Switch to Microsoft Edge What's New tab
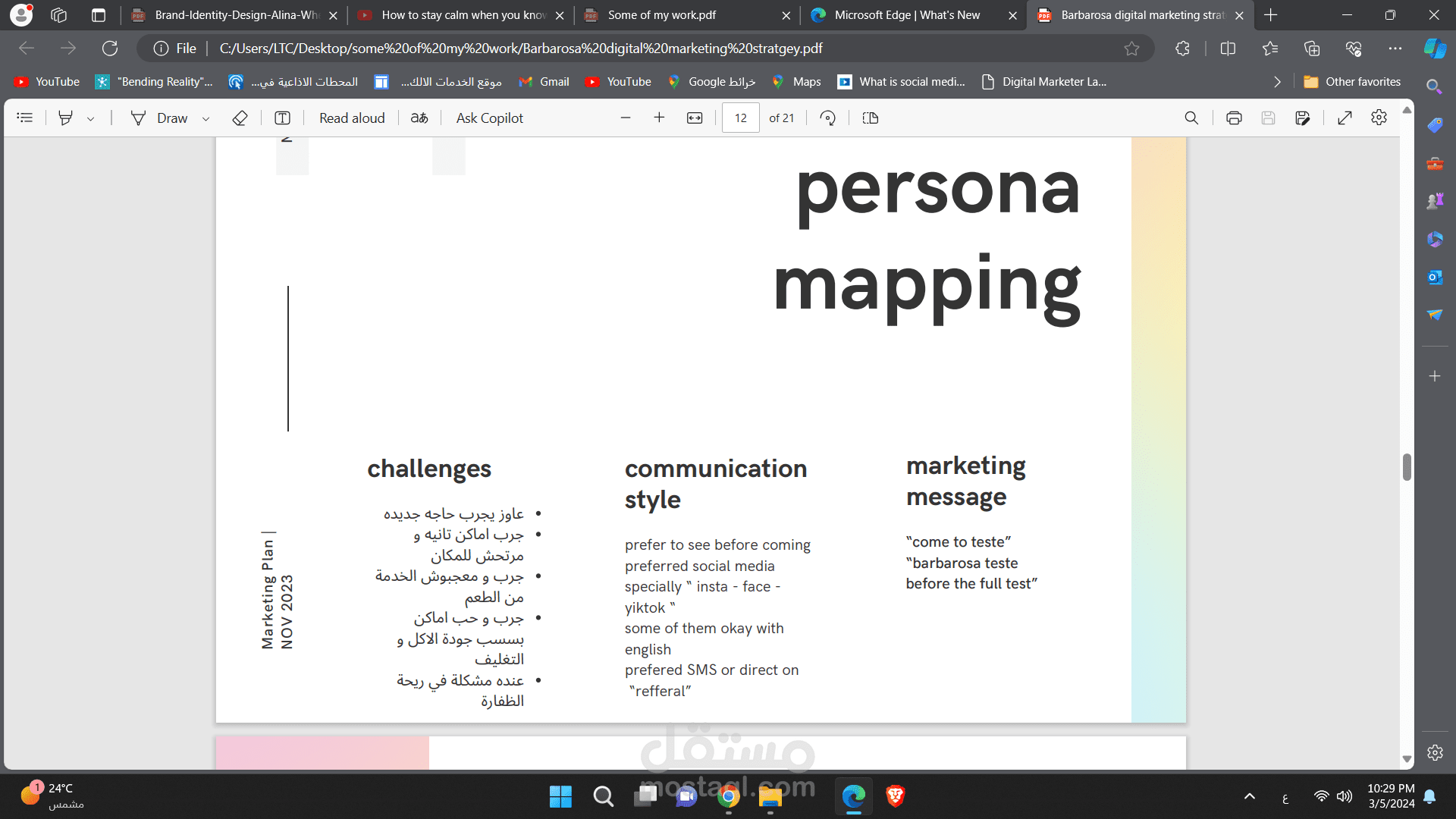 coord(906,15)
